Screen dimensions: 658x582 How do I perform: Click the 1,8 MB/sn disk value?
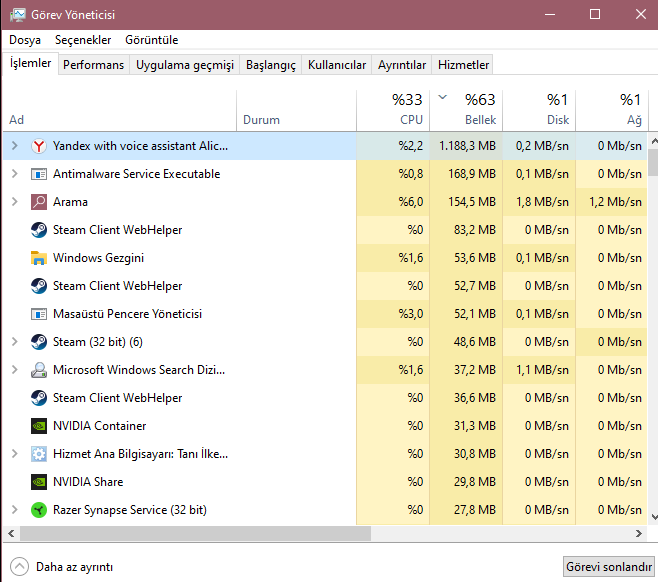542,202
